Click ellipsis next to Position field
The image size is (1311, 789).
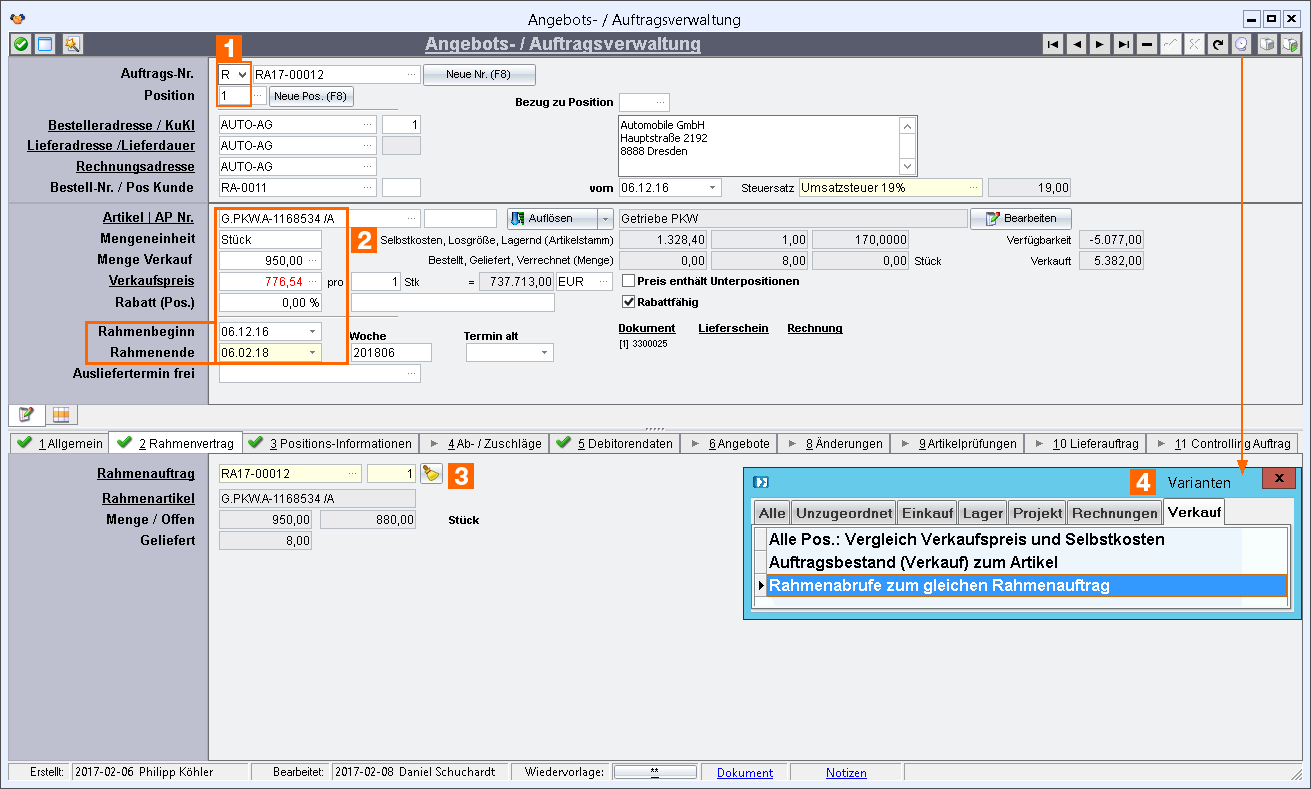(x=258, y=95)
